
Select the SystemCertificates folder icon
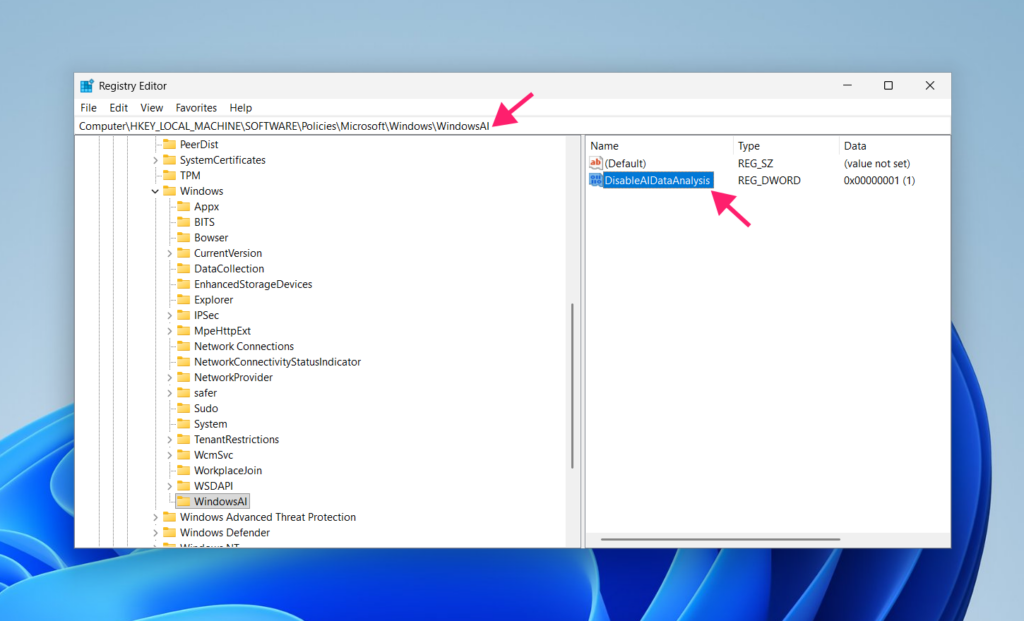[170, 160]
